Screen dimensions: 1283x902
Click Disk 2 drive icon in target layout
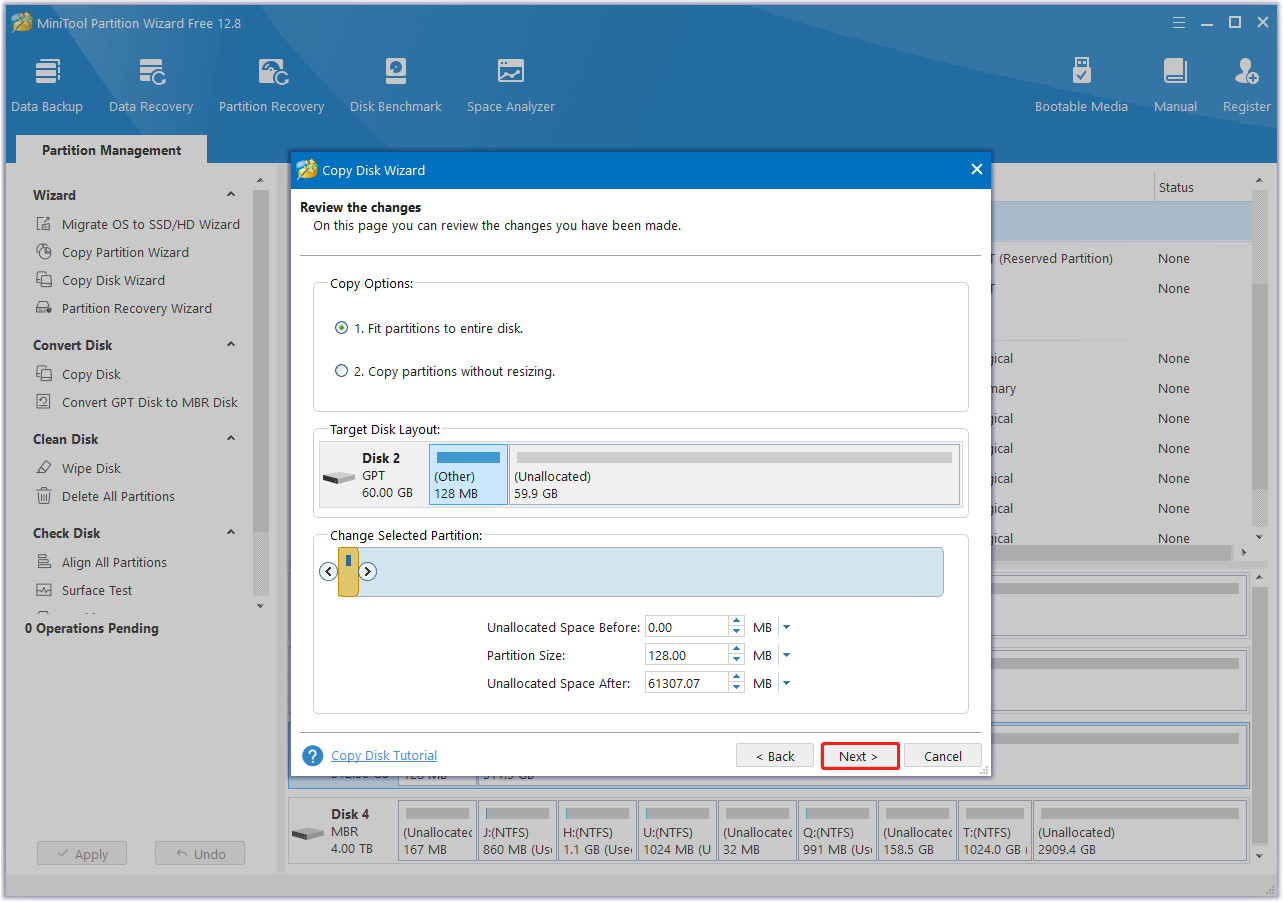(x=338, y=478)
